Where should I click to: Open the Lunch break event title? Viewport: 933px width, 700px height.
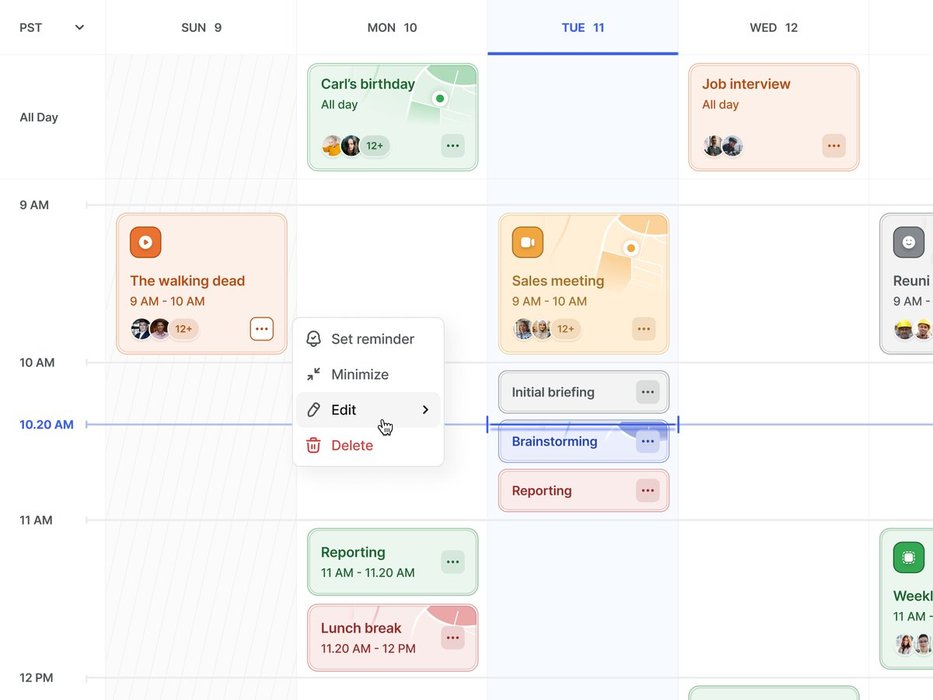click(361, 628)
